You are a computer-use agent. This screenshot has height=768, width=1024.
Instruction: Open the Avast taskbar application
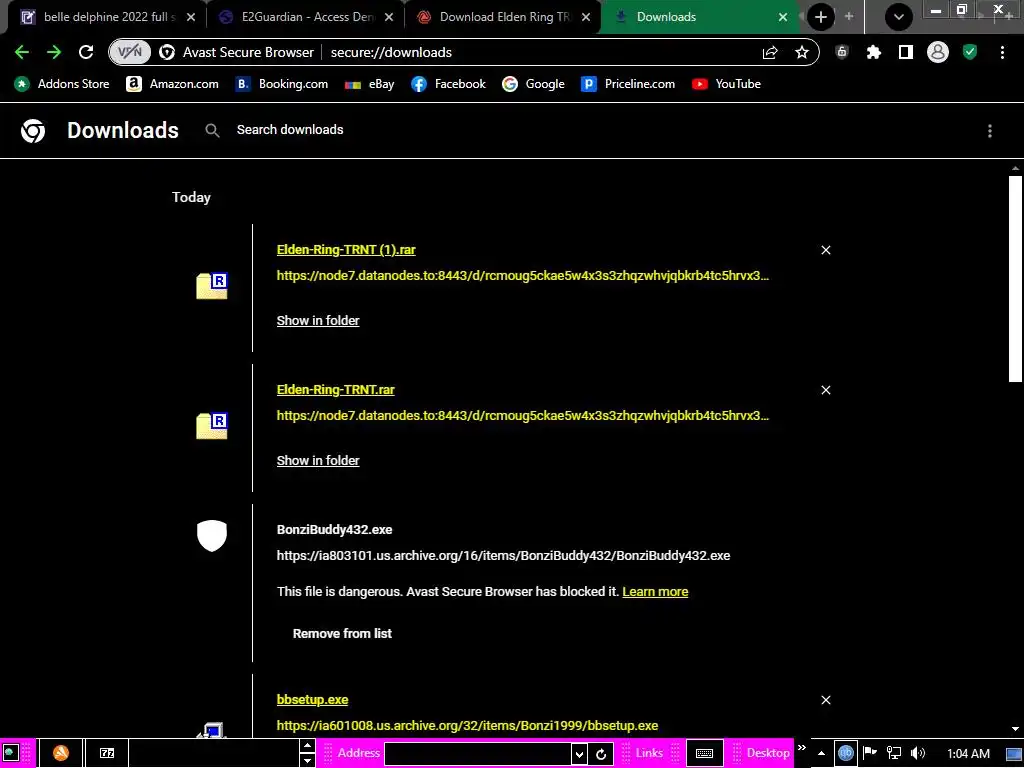(x=61, y=753)
